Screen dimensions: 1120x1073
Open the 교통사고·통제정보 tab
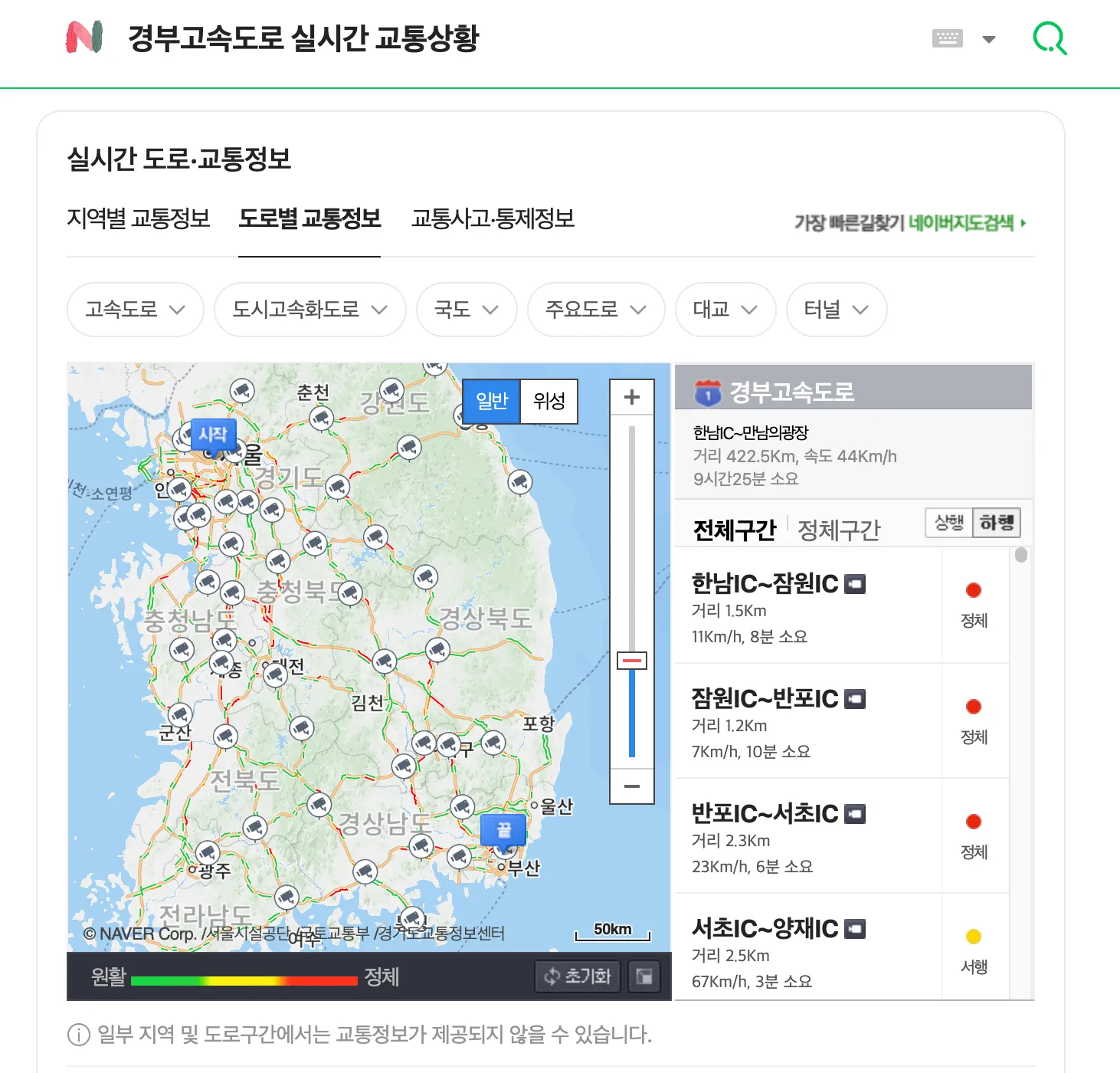493,219
